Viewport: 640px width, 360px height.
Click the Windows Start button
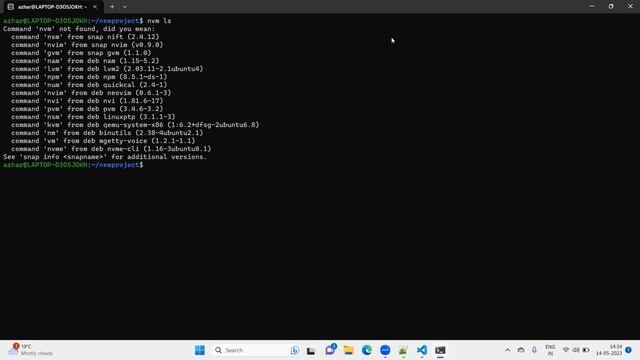200,350
